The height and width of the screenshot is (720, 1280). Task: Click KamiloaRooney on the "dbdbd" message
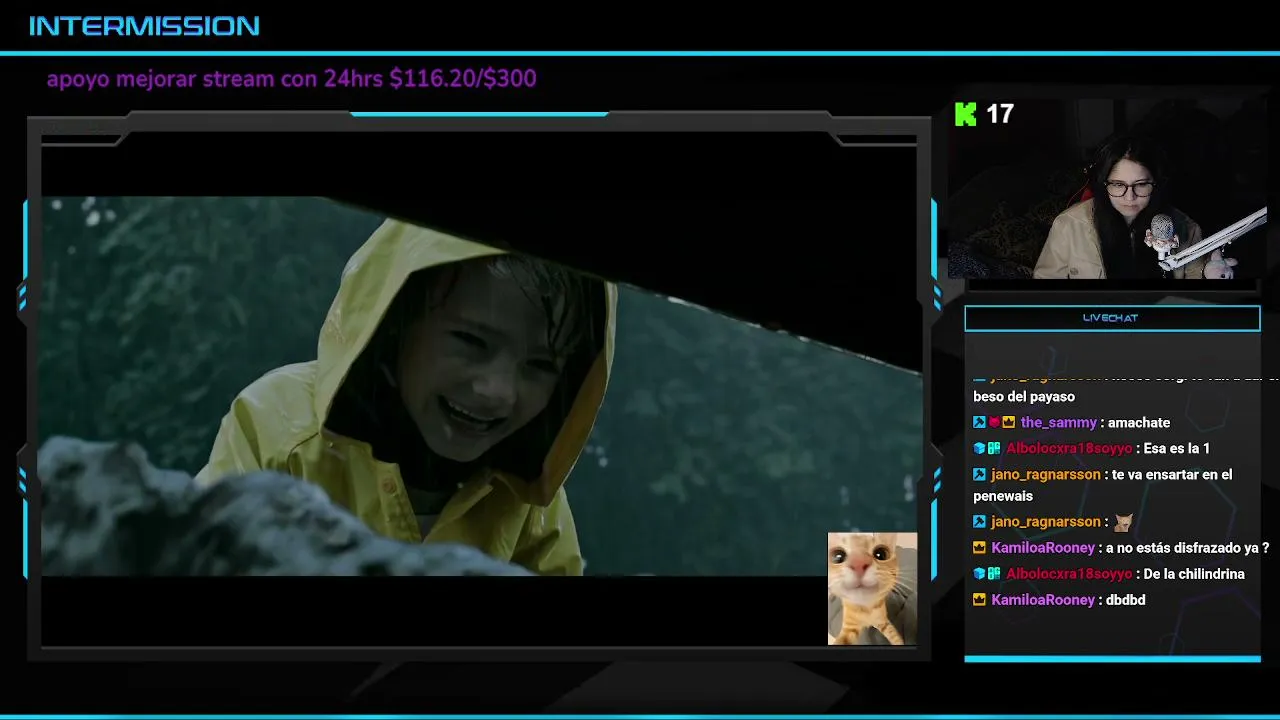coord(1043,600)
